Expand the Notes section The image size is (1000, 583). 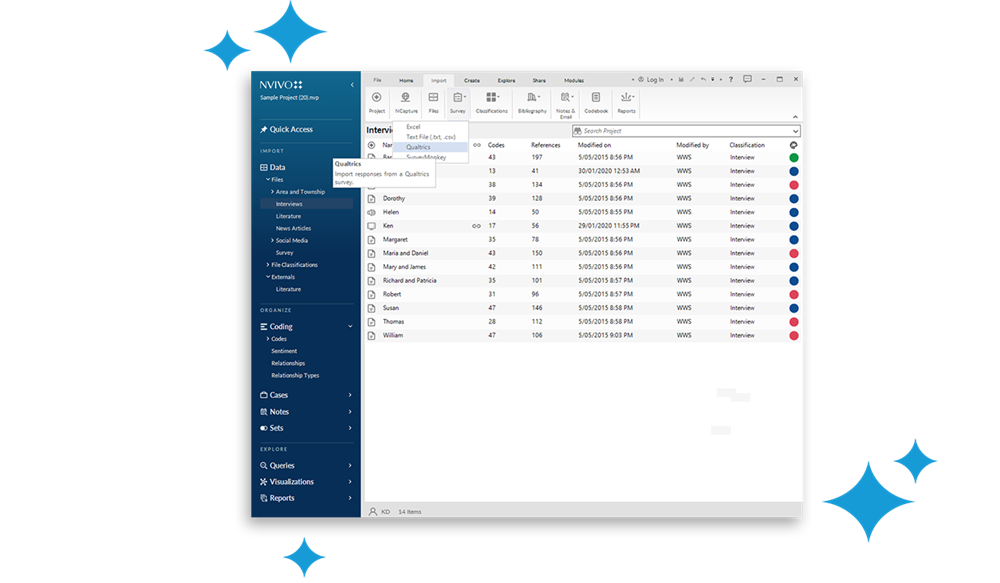[350, 412]
